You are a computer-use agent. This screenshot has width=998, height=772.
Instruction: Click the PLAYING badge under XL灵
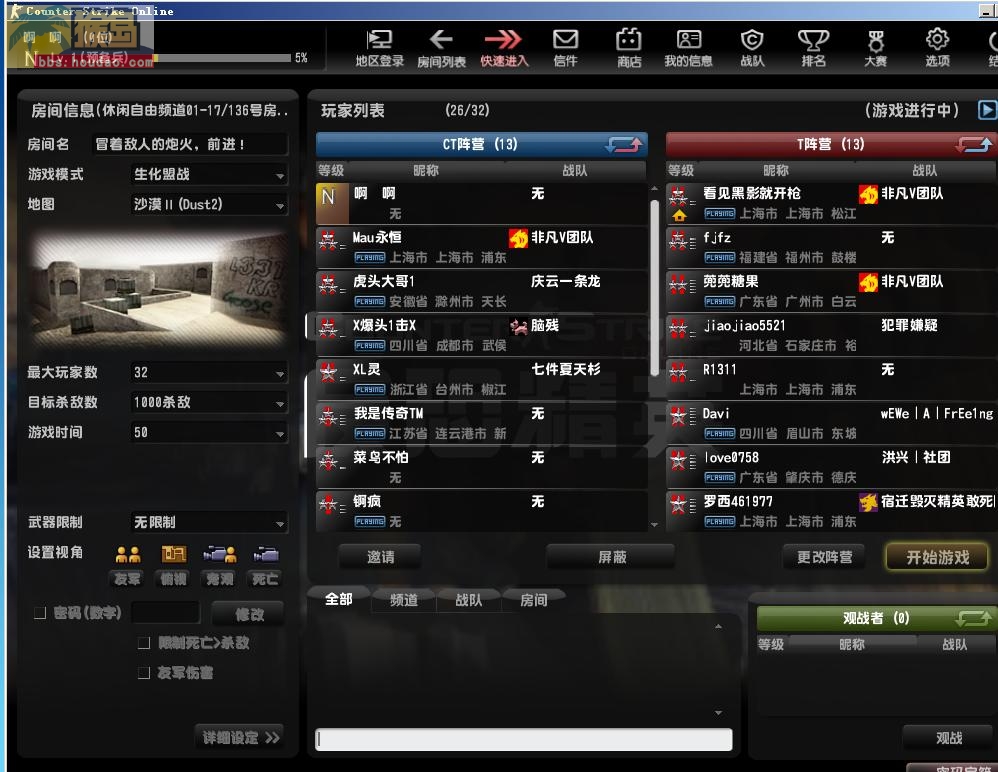coord(370,390)
